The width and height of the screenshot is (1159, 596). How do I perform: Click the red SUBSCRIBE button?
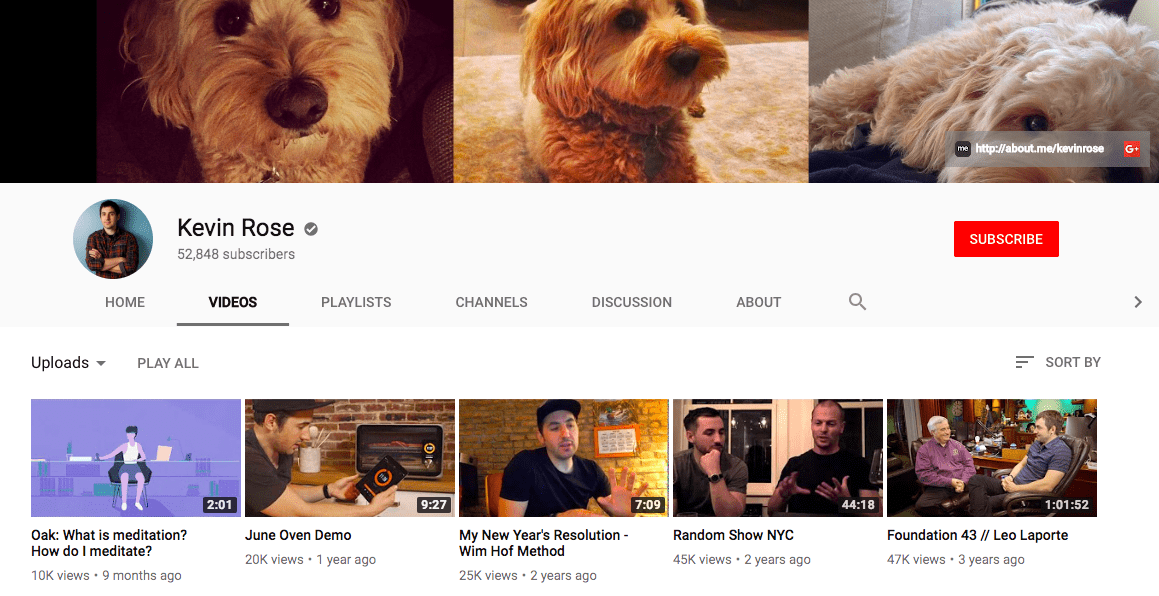pos(1006,239)
